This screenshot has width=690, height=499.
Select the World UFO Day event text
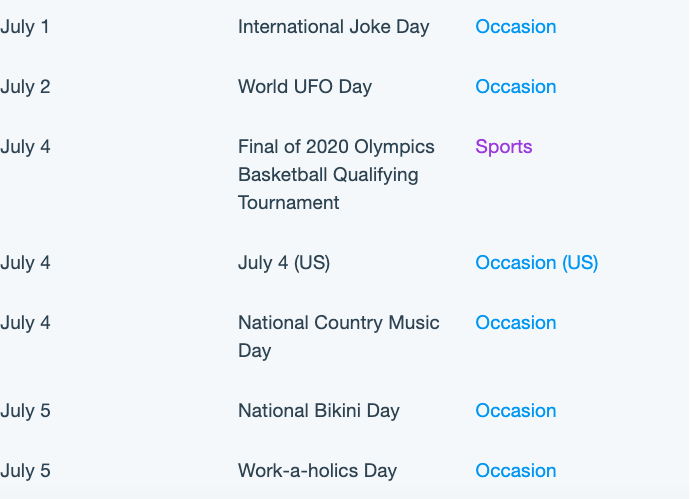click(305, 87)
